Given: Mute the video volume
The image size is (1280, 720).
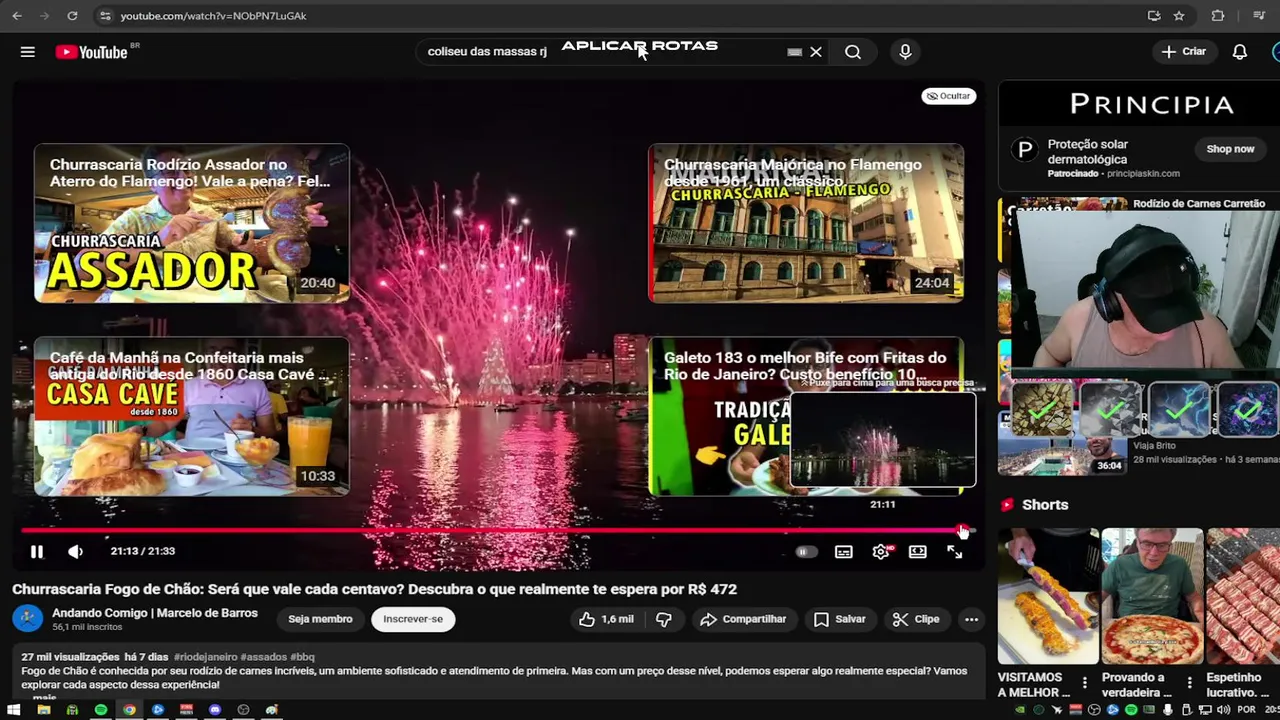Looking at the screenshot, I should (75, 552).
